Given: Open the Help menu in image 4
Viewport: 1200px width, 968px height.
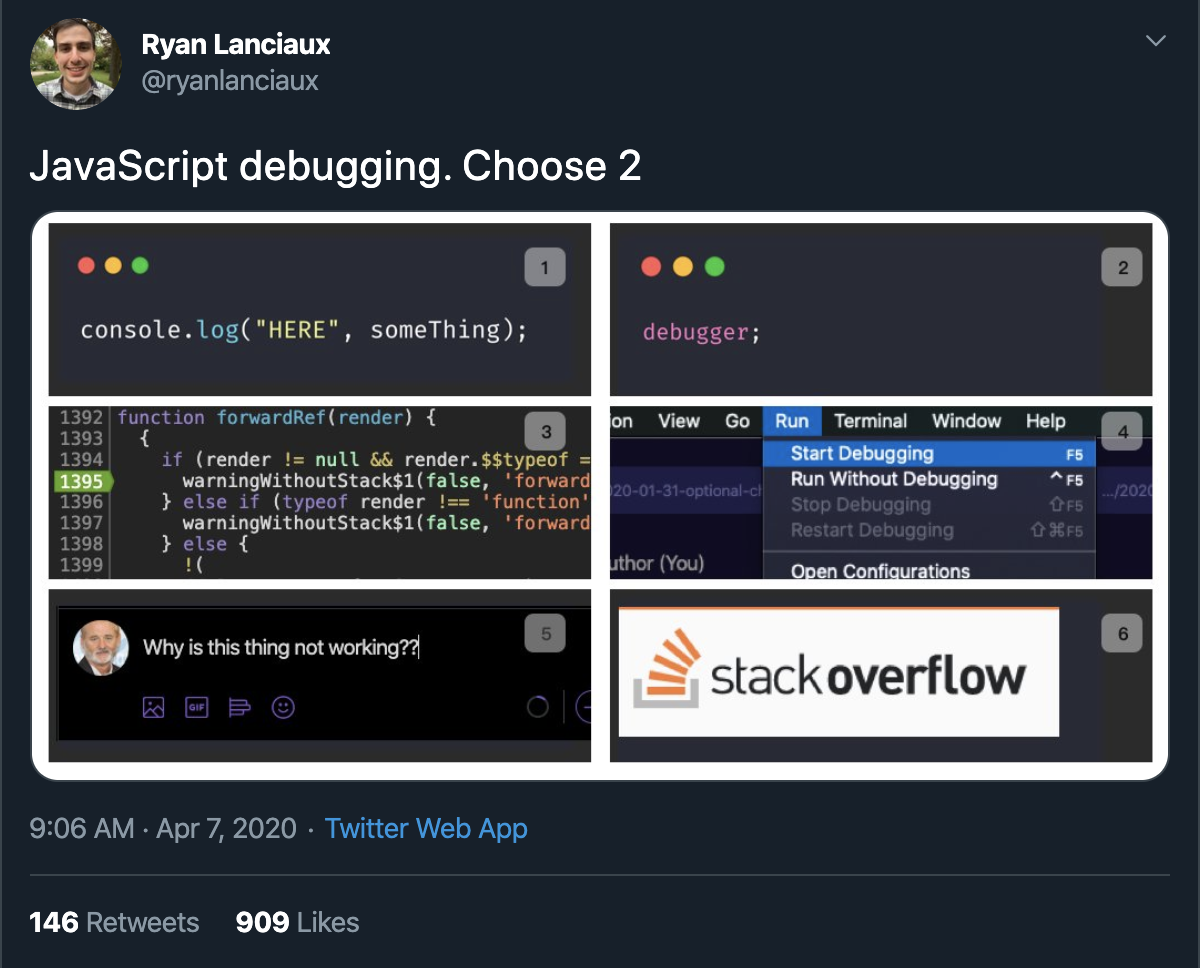Looking at the screenshot, I should pos(1045,421).
